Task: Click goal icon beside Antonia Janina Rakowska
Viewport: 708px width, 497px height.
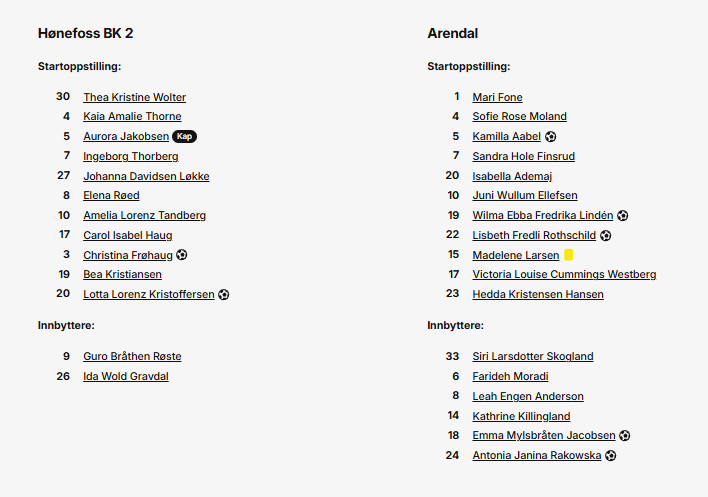Action: pyautogui.click(x=611, y=456)
